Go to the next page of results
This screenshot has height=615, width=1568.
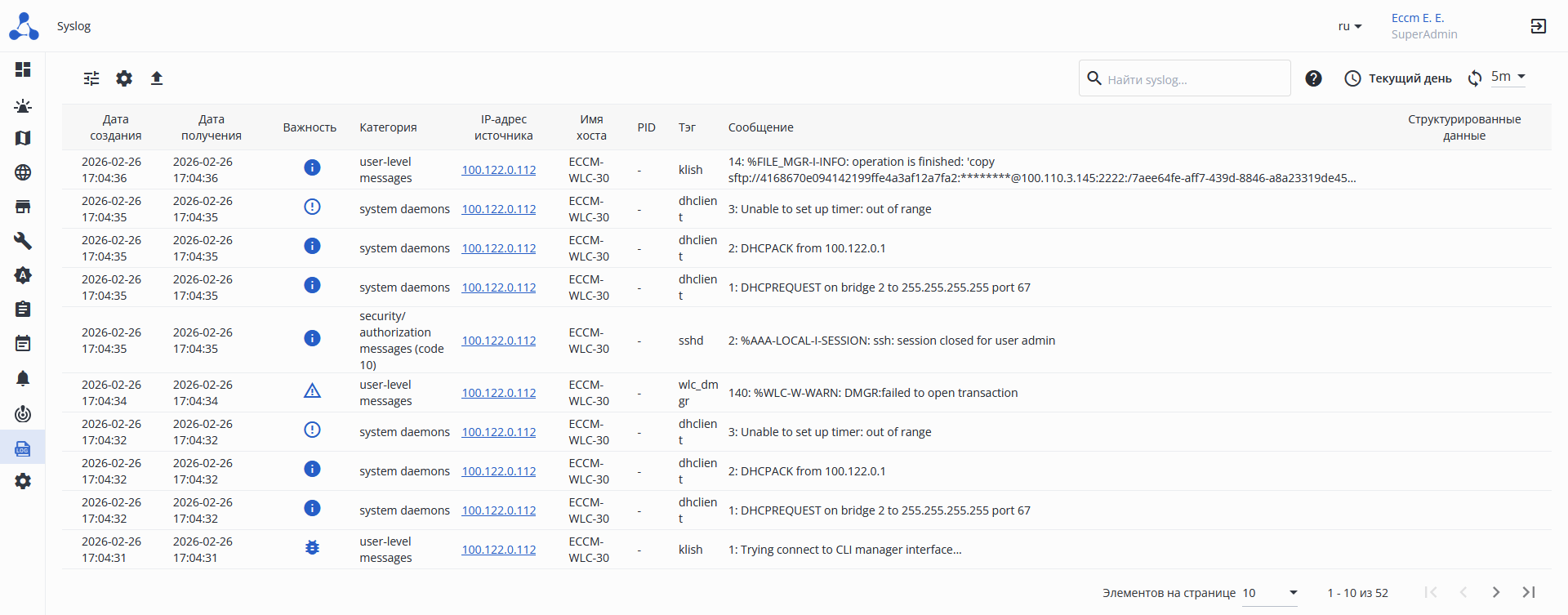[1496, 592]
